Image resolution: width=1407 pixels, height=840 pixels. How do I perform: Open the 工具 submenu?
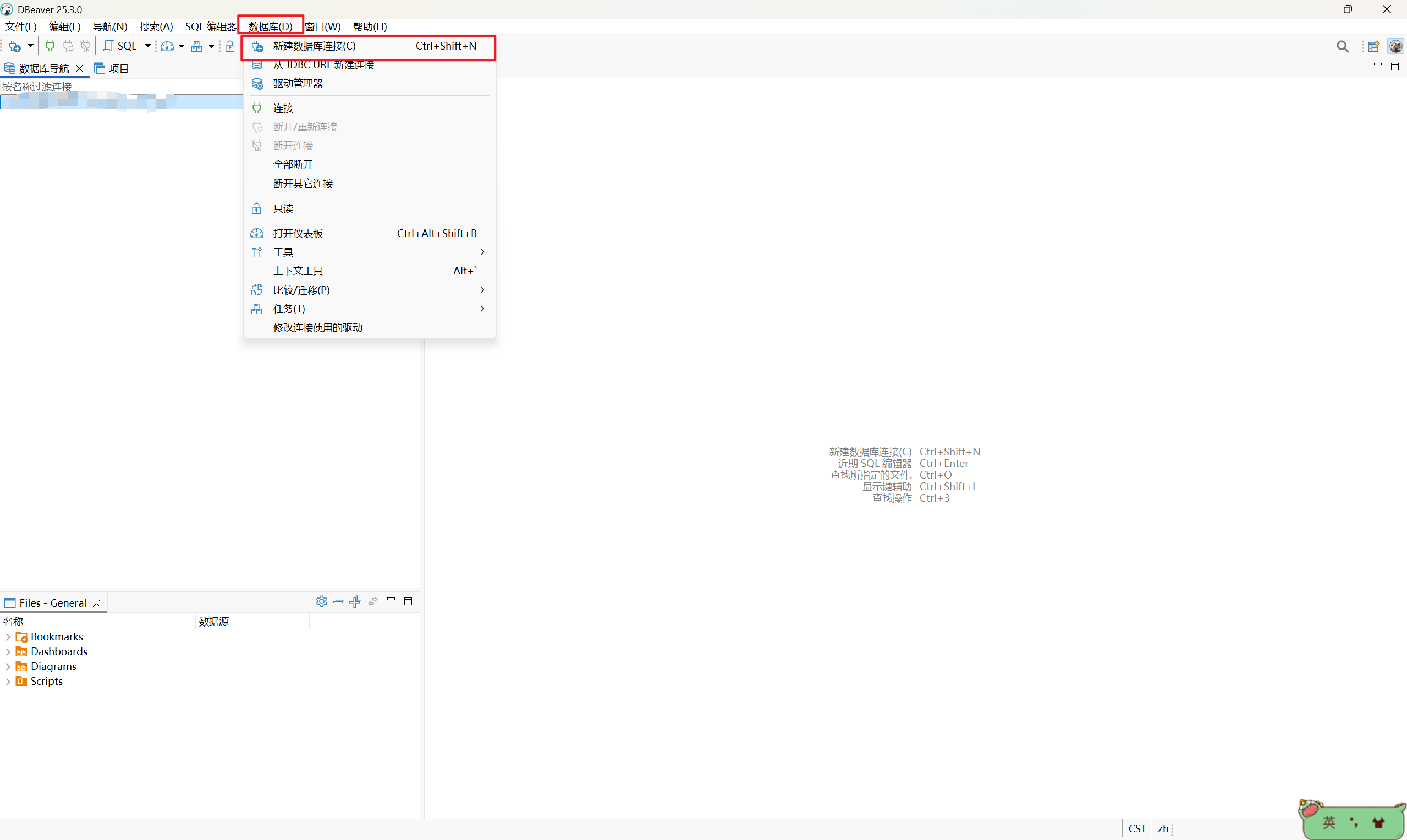click(x=283, y=252)
